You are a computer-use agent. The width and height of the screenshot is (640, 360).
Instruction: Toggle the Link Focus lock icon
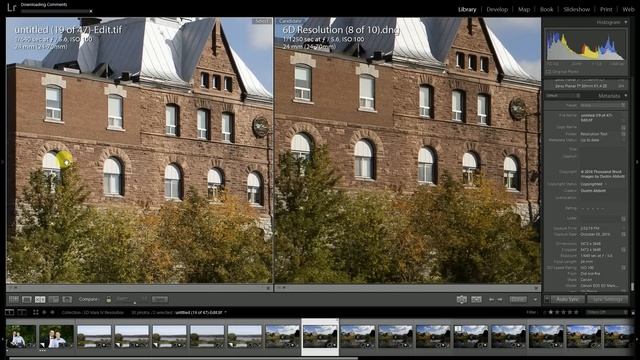109,299
